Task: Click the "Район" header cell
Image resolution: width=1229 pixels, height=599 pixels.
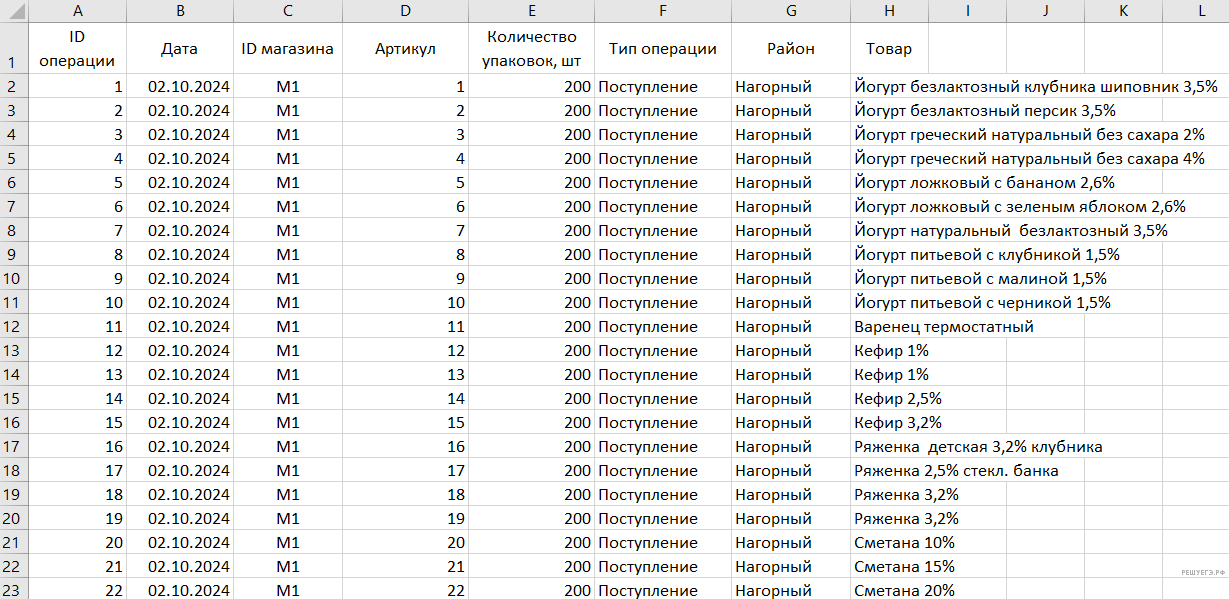Action: (x=790, y=49)
